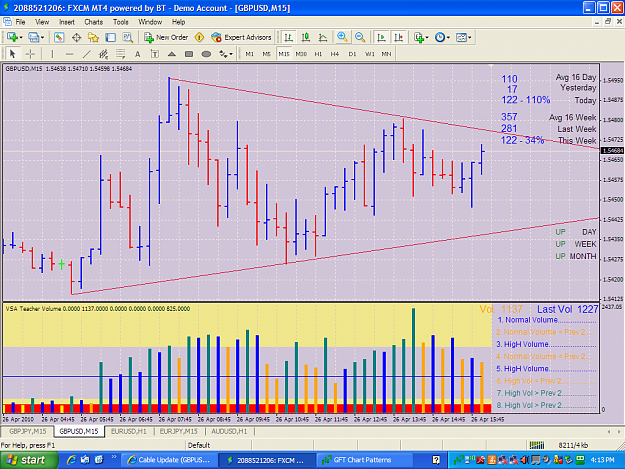Screen dimensions: 625x469
Task: Select the Ellipse shape tool
Action: coord(206,54)
